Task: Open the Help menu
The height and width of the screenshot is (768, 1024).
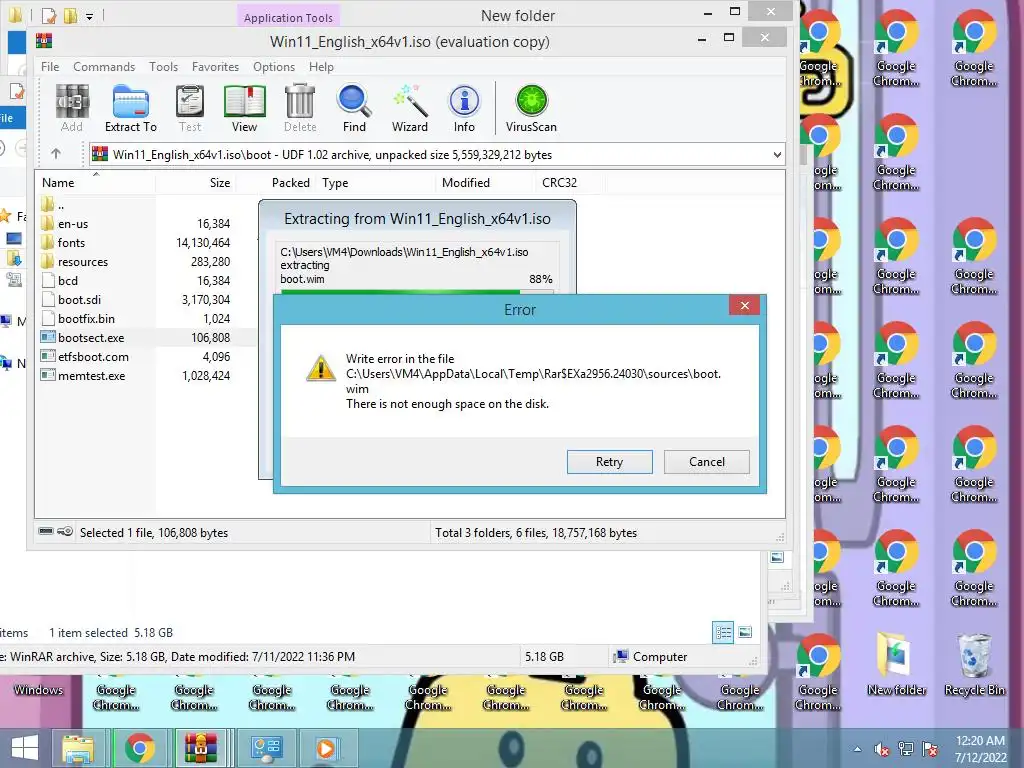Action: [x=321, y=67]
